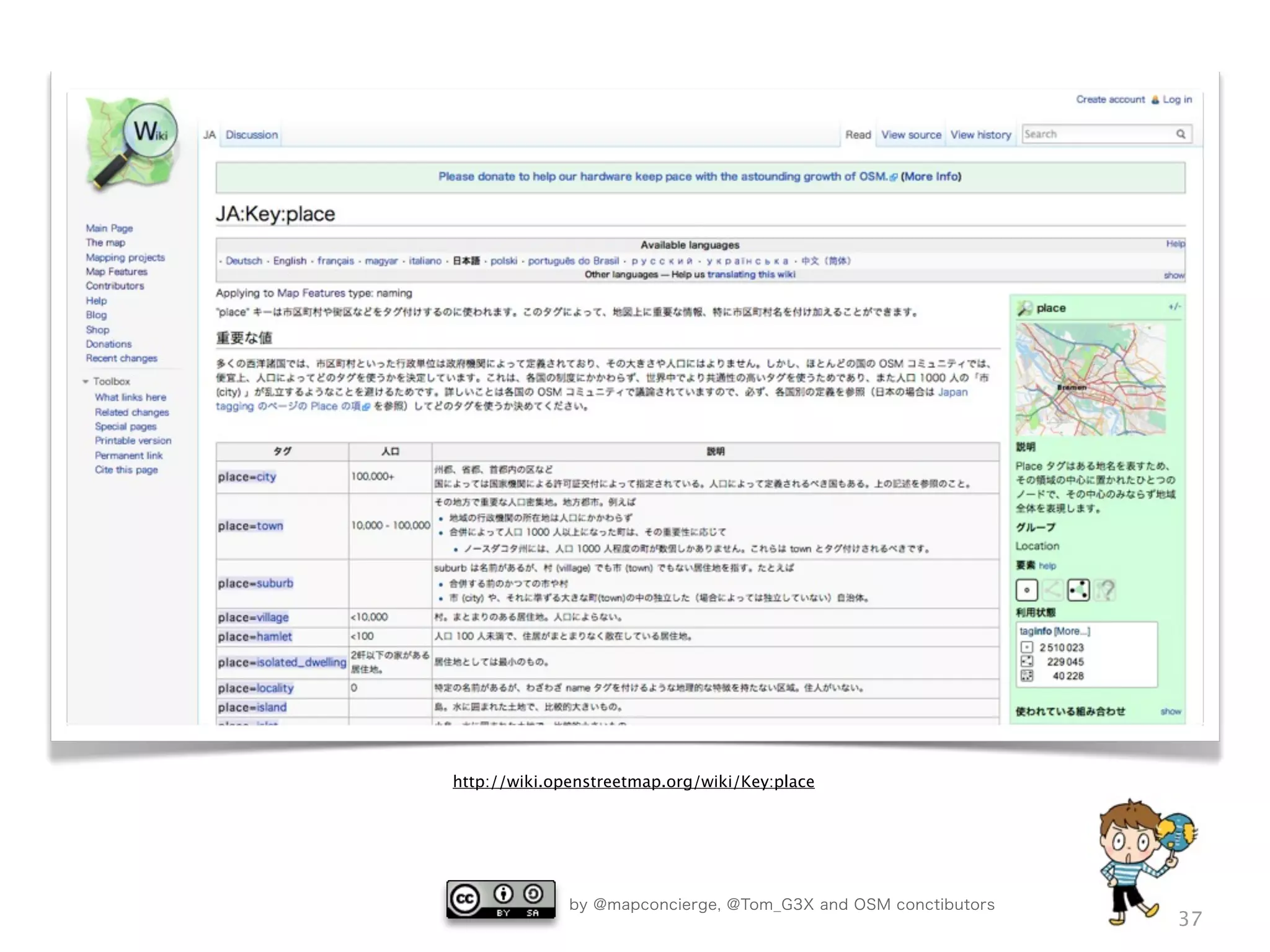Click the search magnifier icon
The height and width of the screenshot is (952, 1270).
(x=1181, y=134)
